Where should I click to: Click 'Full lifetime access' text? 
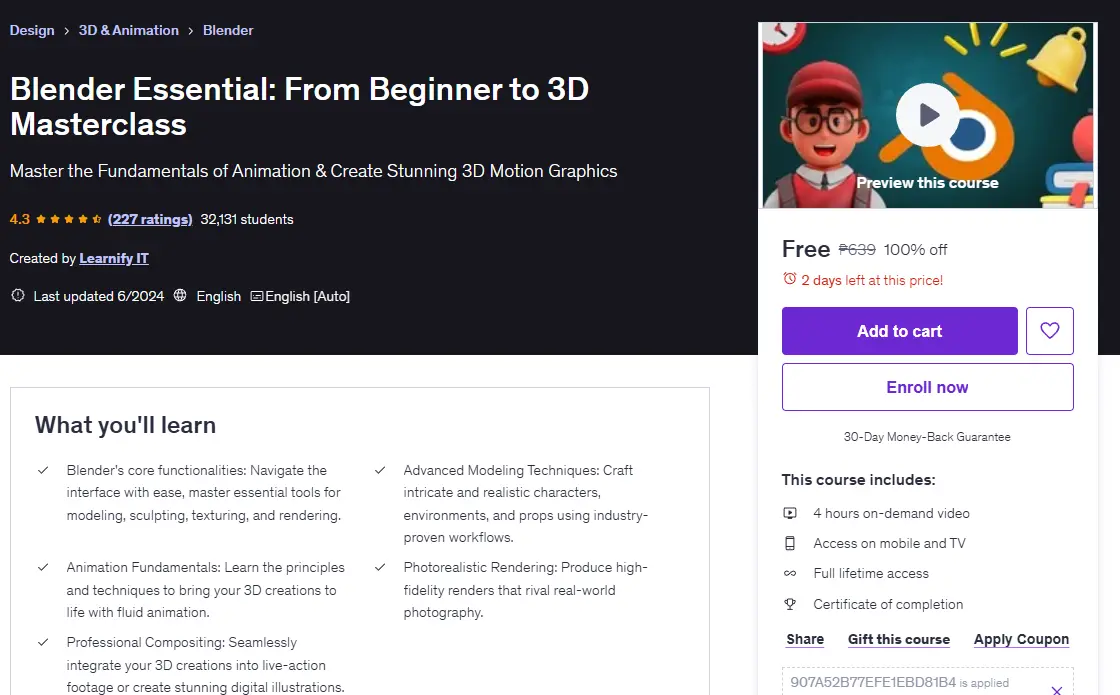[x=871, y=573]
